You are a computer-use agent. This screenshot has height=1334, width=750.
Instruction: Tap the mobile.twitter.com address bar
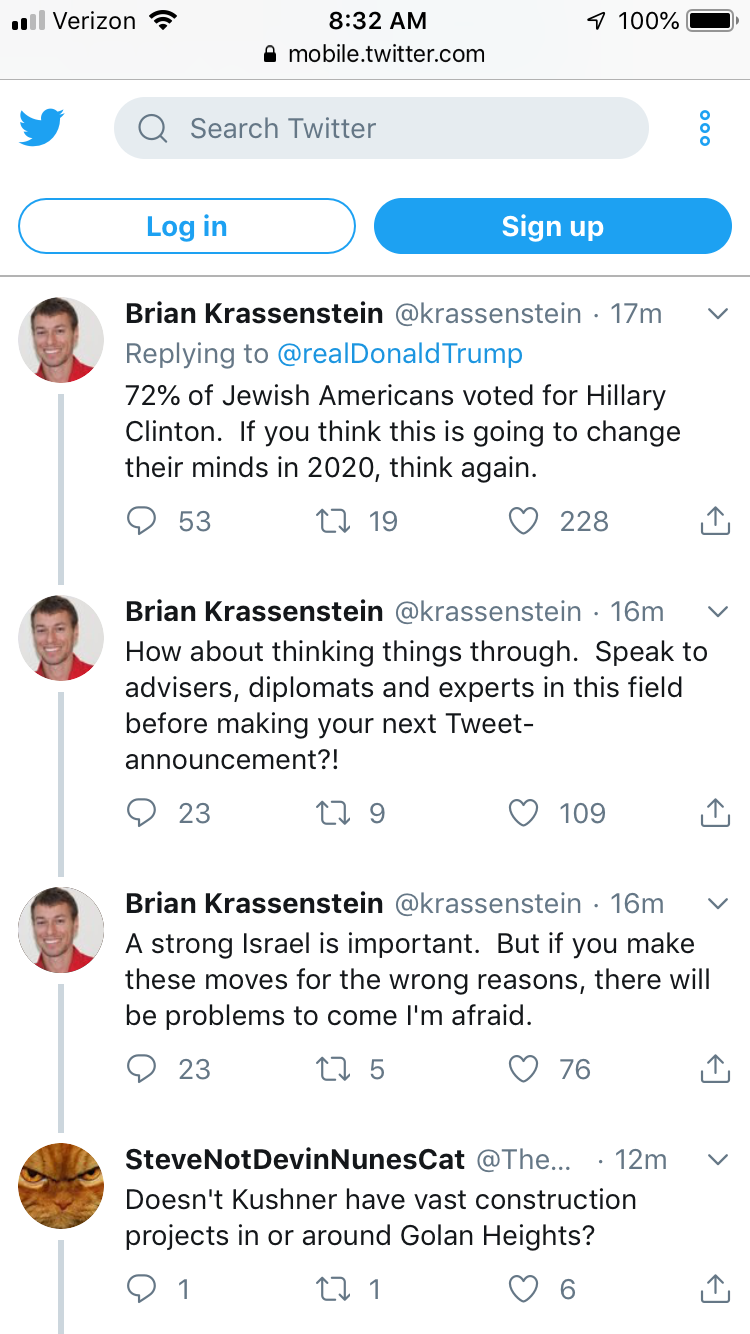375,54
